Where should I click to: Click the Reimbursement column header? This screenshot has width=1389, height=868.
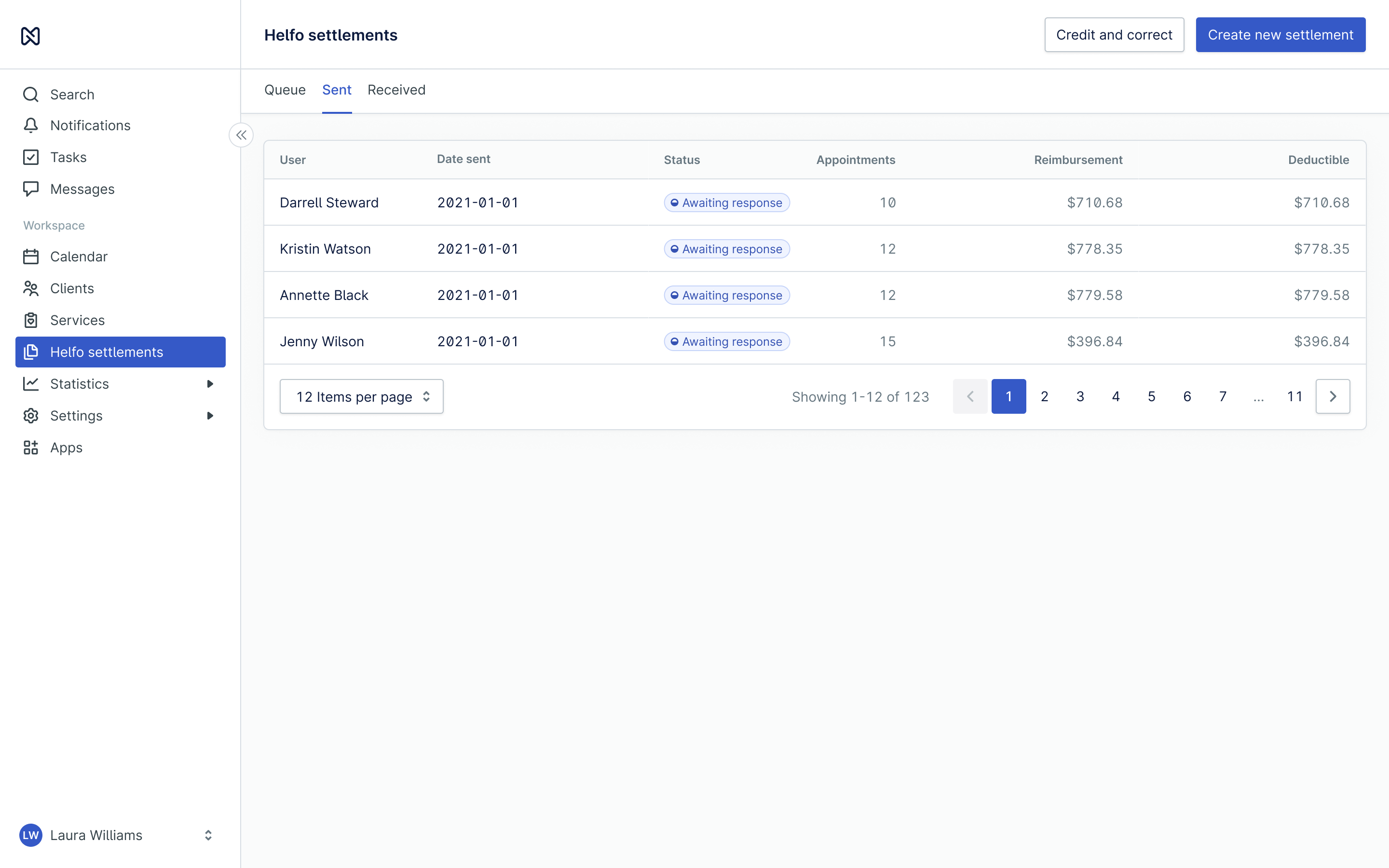1078,160
